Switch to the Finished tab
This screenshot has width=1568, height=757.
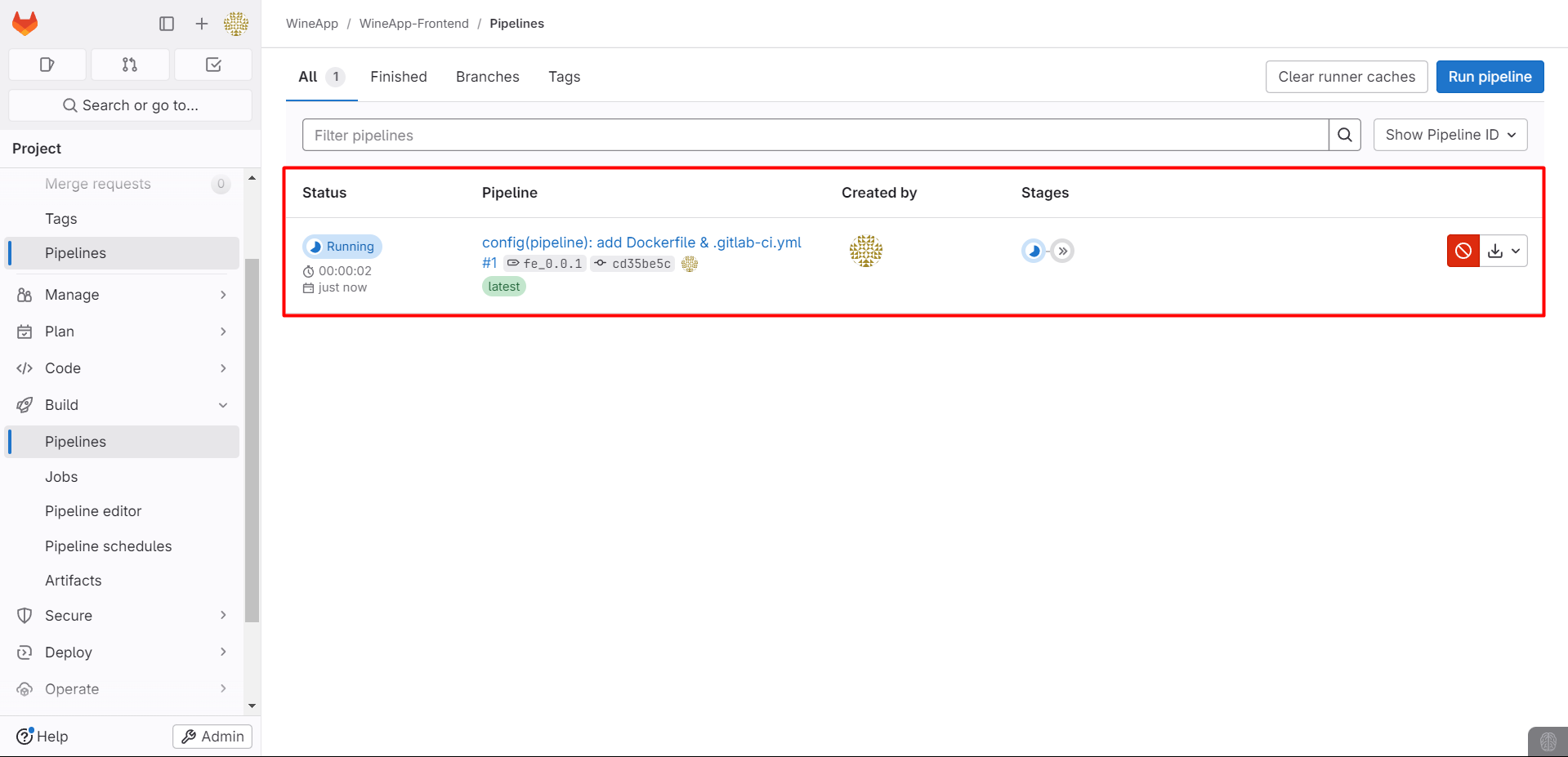point(398,77)
